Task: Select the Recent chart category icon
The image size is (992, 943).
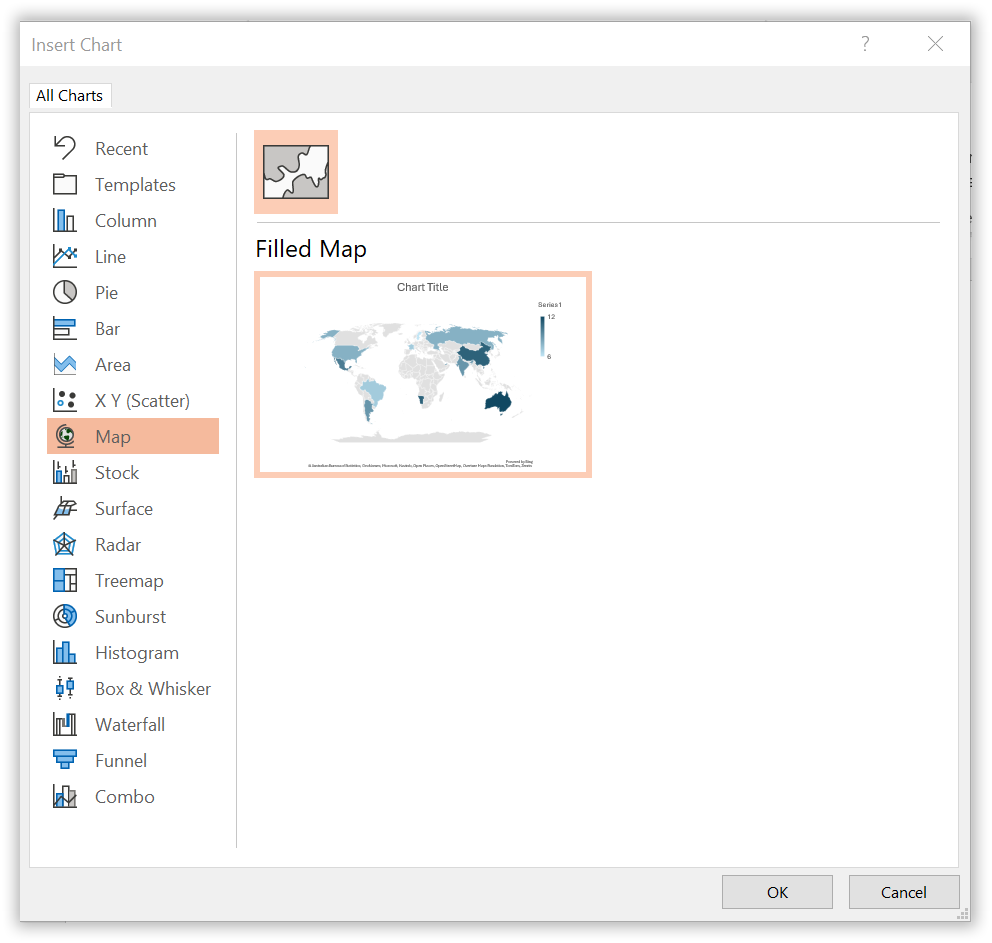Action: pyautogui.click(x=65, y=149)
